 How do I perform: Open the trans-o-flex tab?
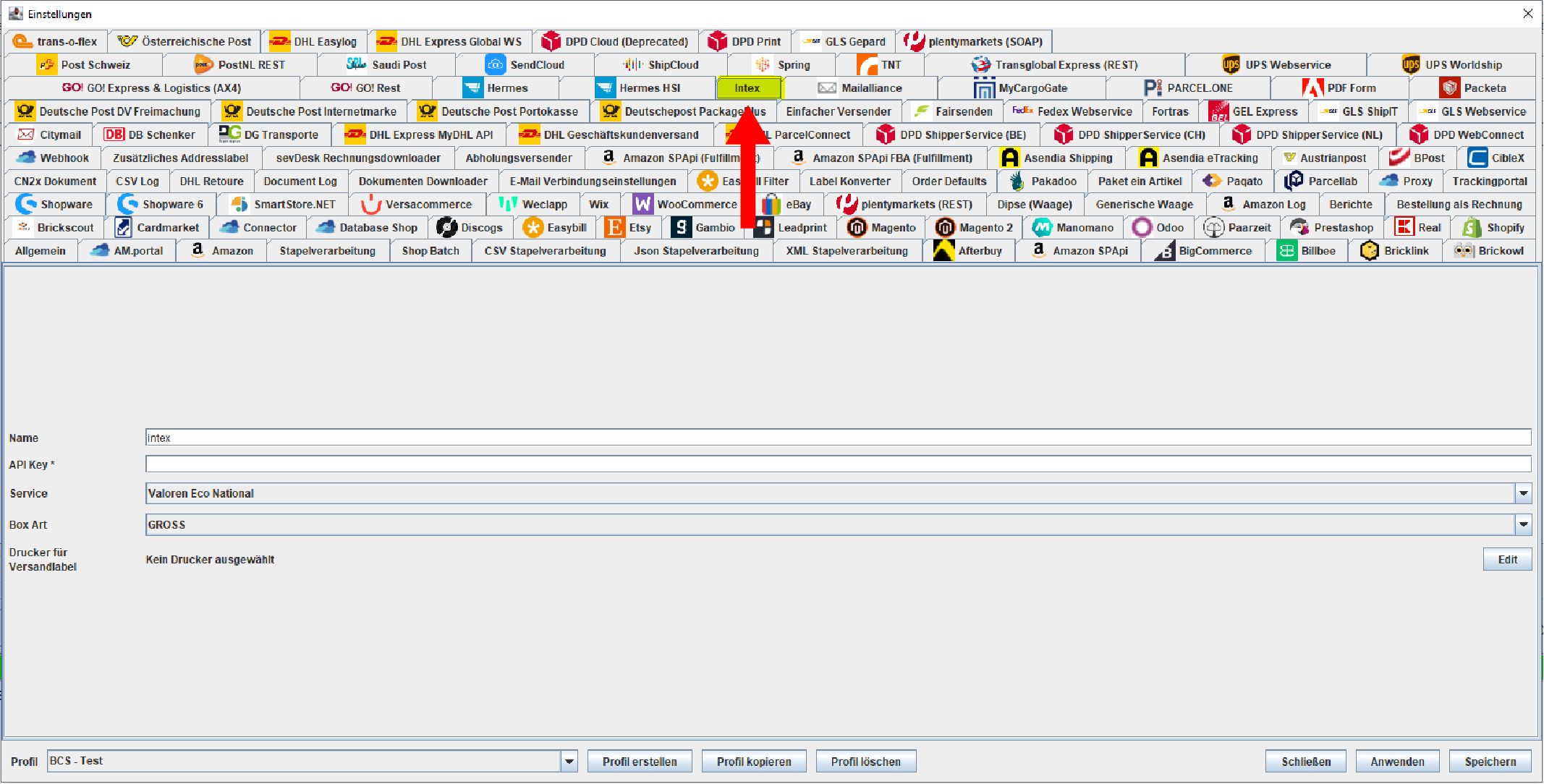55,41
